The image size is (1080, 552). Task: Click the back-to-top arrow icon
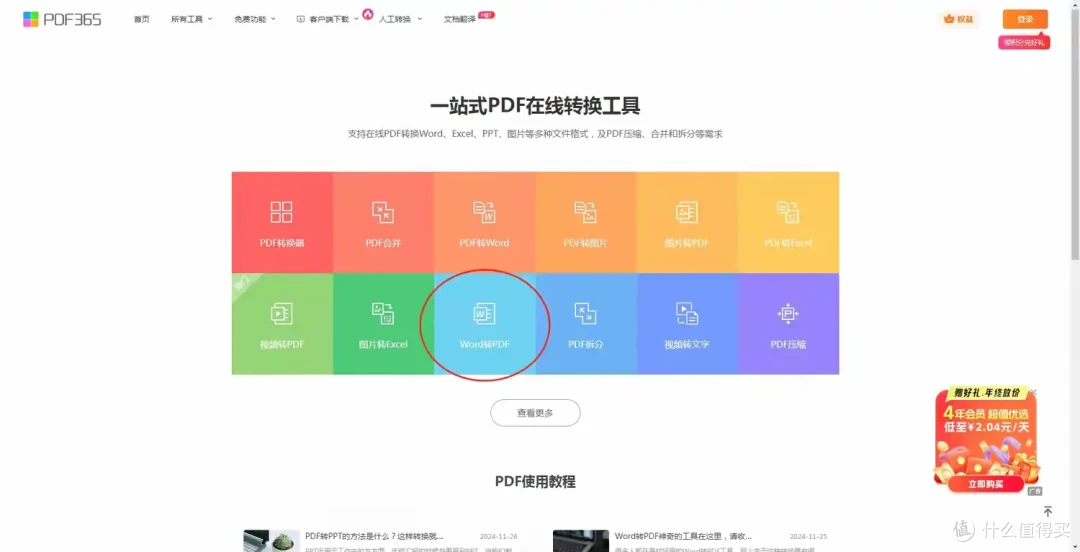[x=1048, y=511]
